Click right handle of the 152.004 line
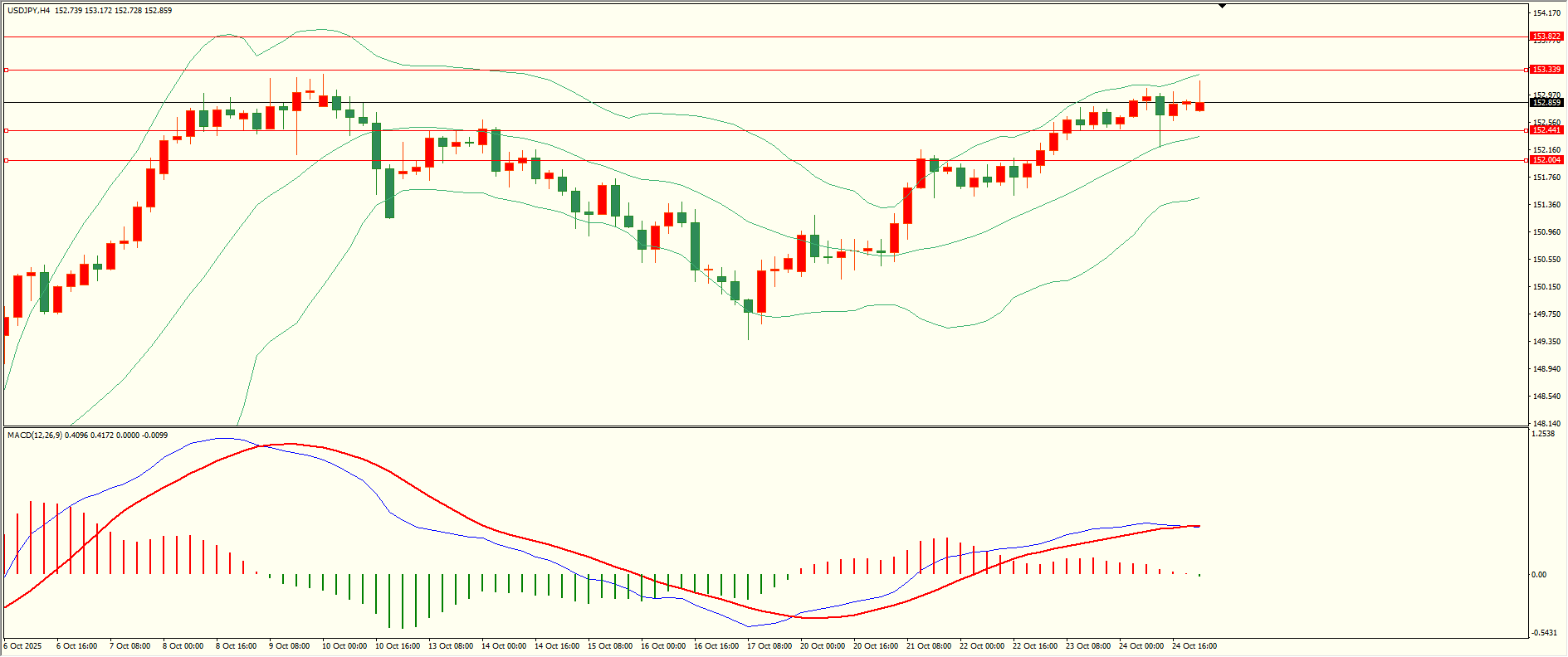 1526,160
